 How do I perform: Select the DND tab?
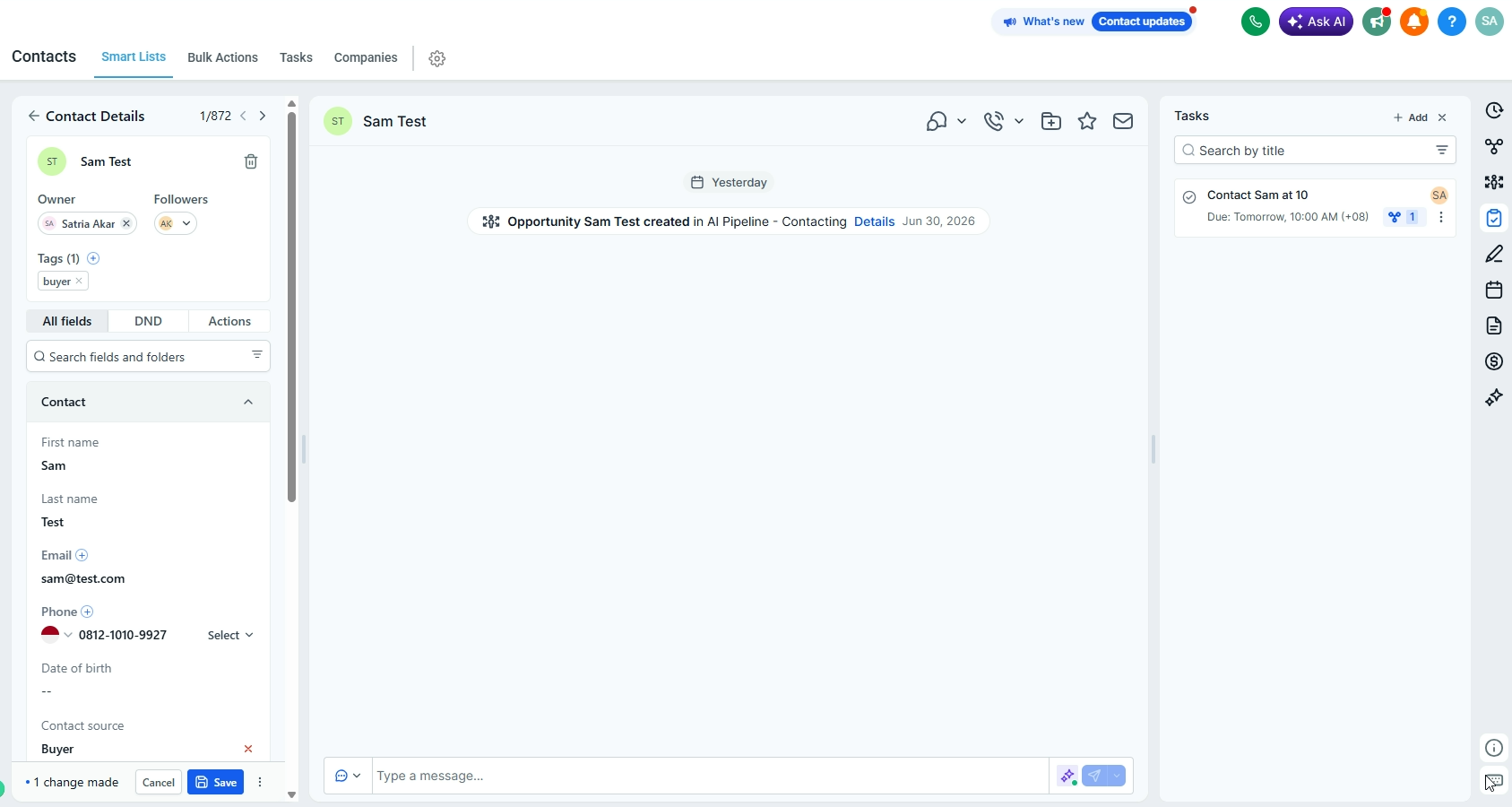(x=148, y=321)
